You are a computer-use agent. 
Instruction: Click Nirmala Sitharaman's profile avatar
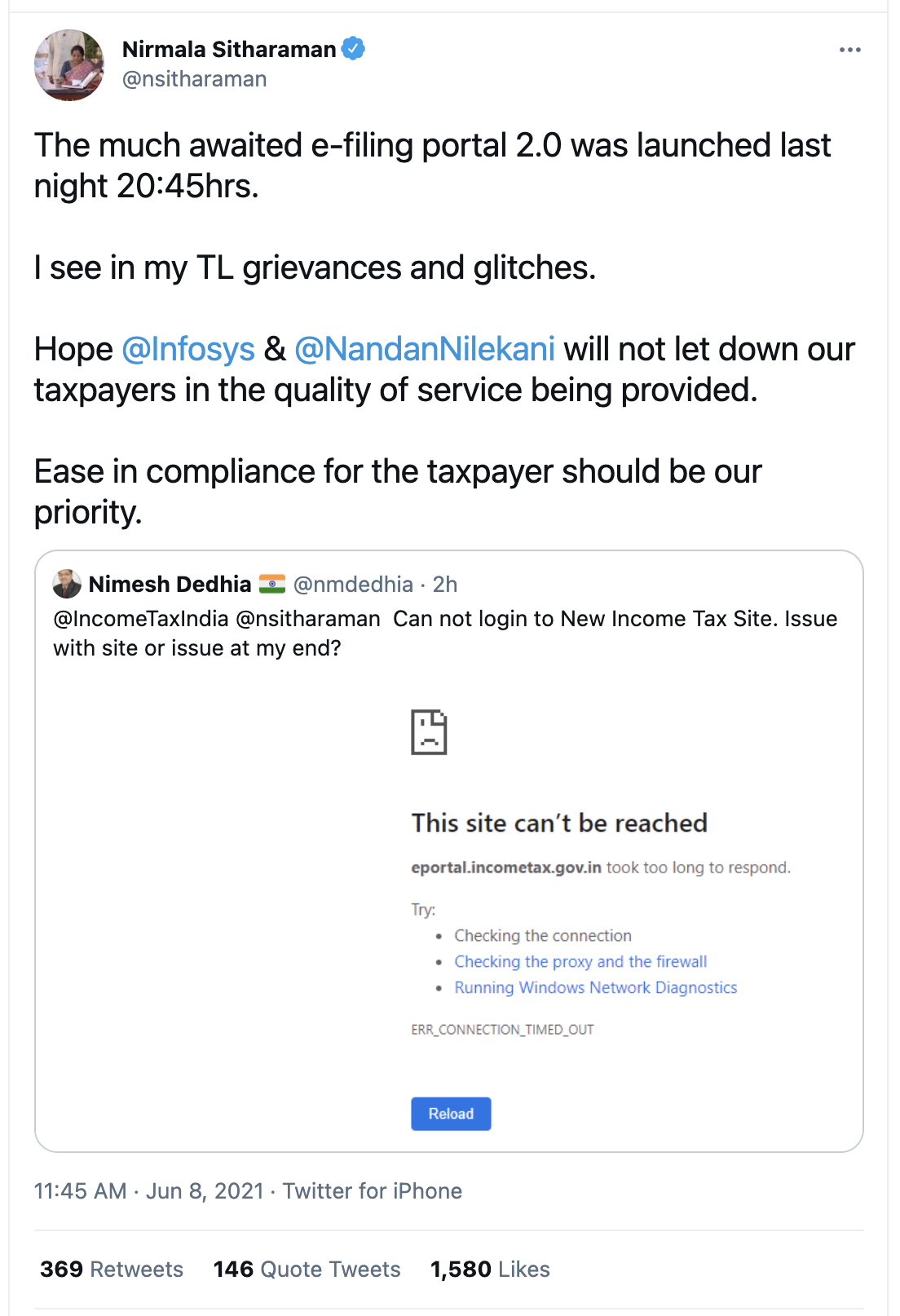[69, 65]
